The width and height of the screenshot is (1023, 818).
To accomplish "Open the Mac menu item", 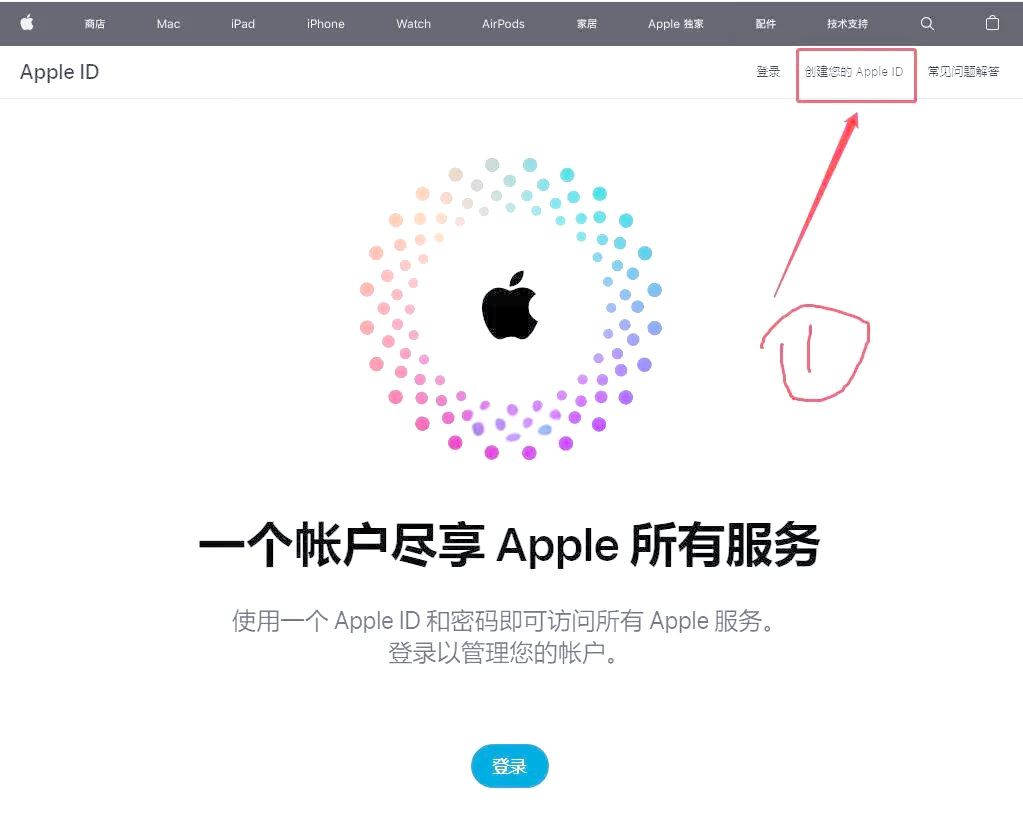I will click(x=168, y=23).
